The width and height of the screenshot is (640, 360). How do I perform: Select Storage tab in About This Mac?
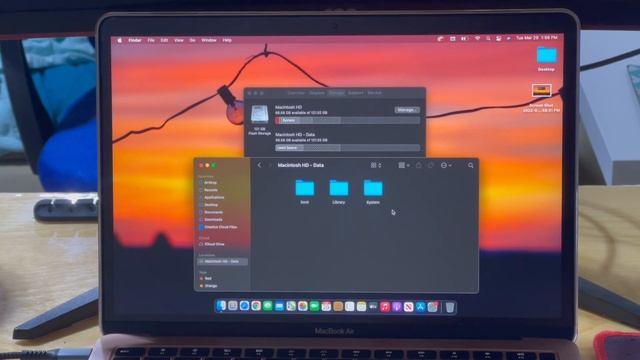(x=336, y=93)
